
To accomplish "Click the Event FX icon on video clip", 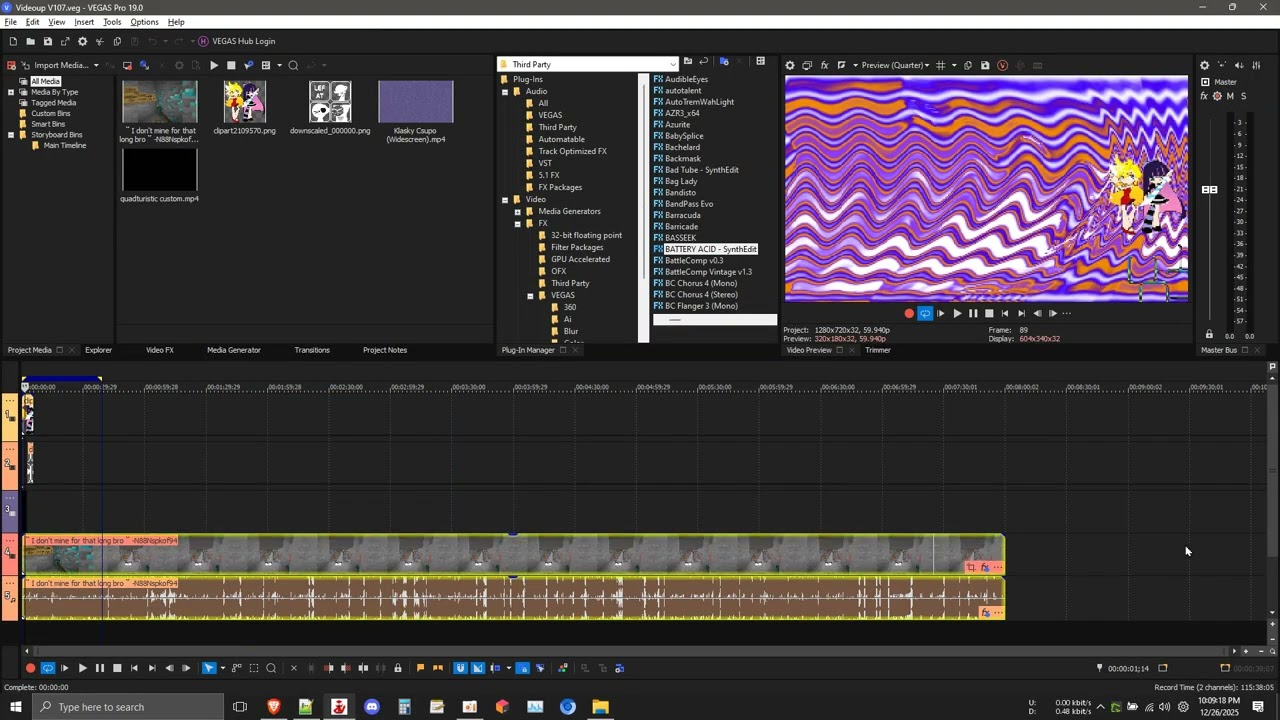I will coord(985,567).
